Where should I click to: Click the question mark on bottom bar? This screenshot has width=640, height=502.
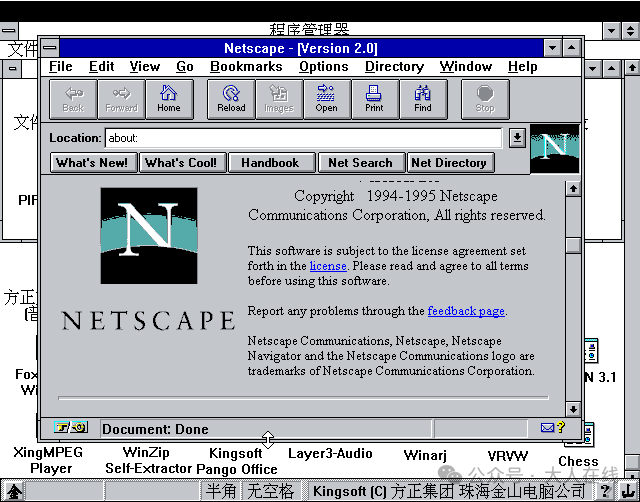click(605, 491)
